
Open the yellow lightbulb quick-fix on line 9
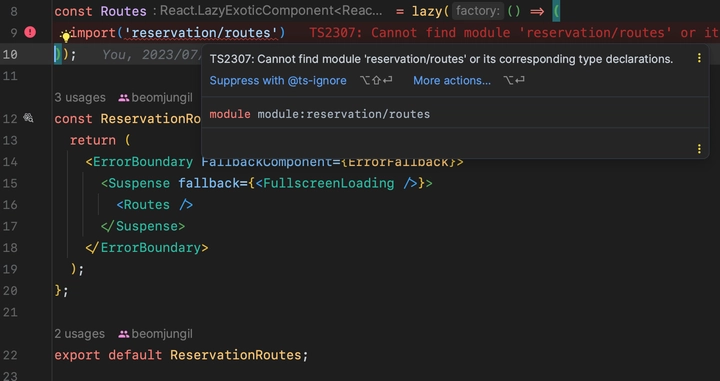(x=66, y=37)
